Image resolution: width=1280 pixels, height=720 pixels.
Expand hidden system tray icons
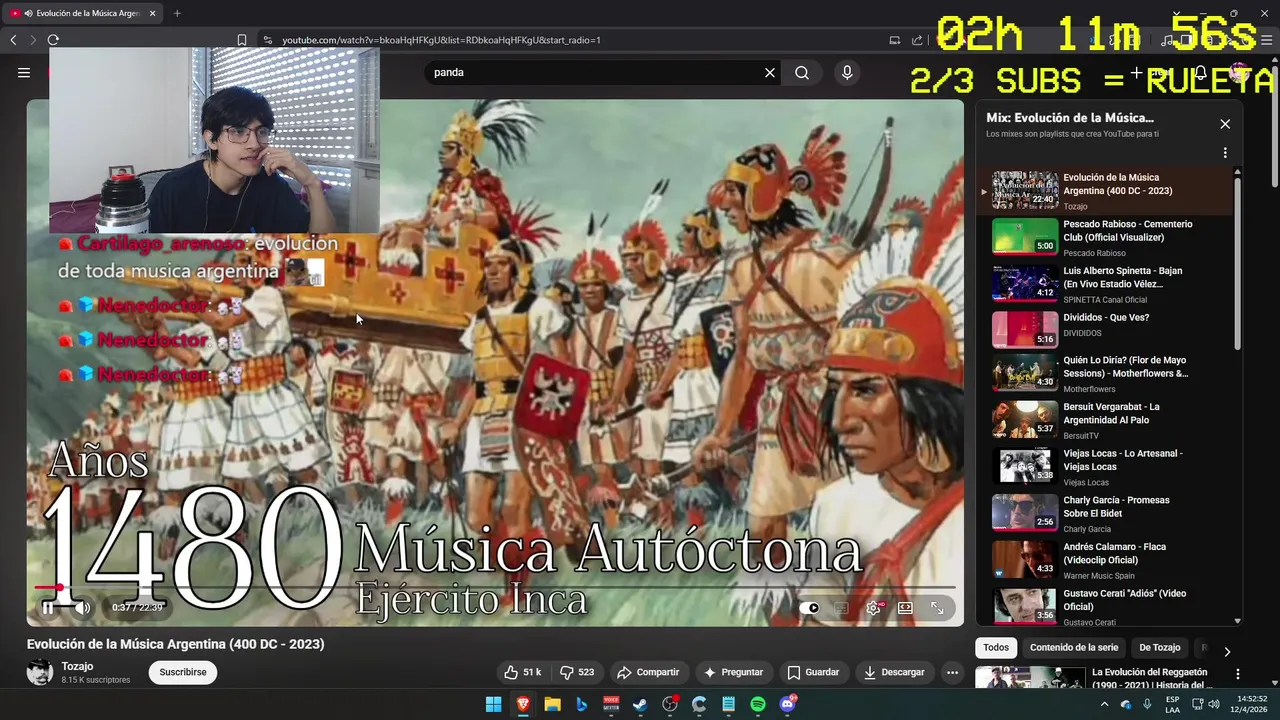[x=1104, y=704]
